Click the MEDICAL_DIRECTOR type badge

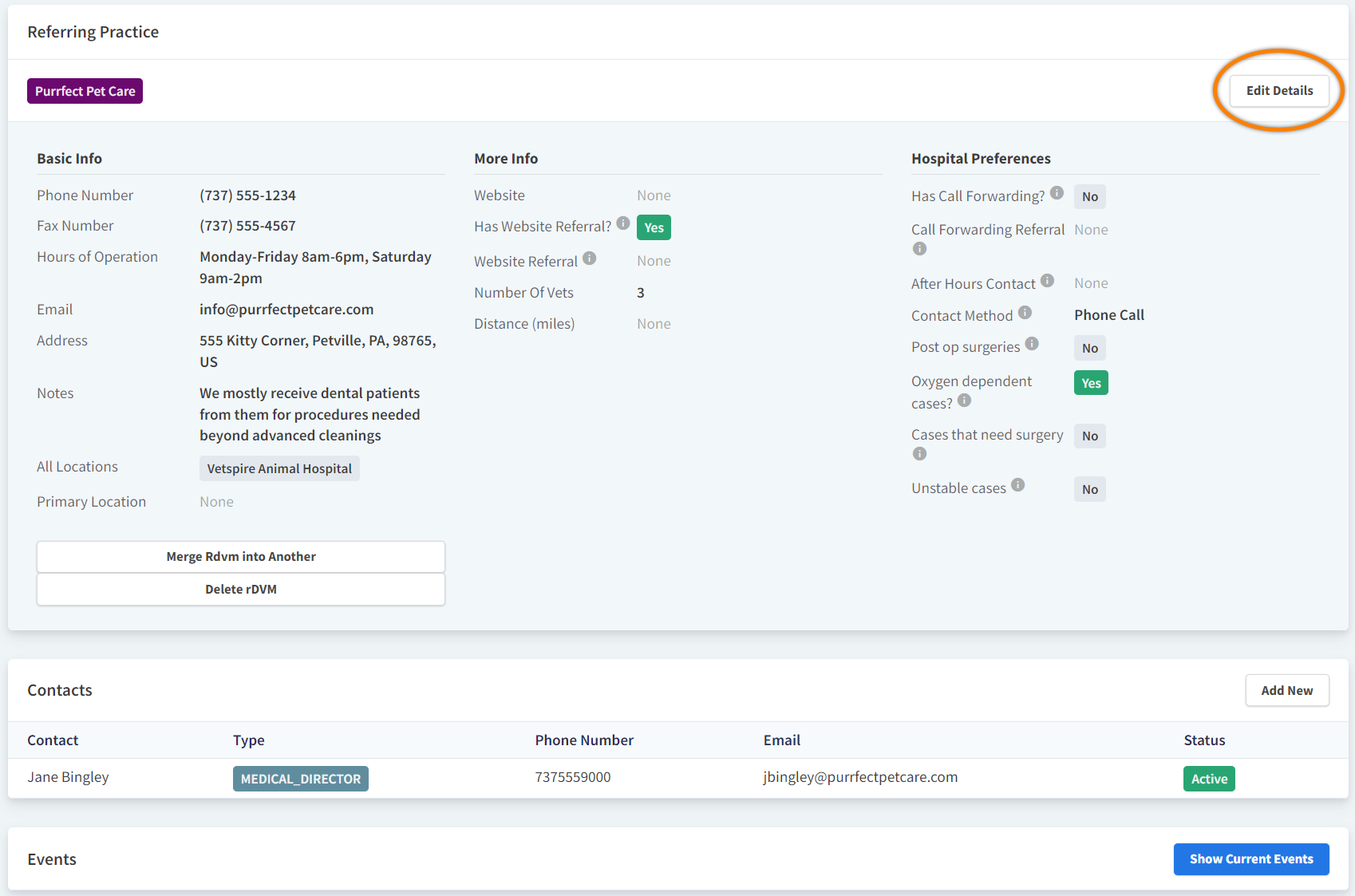click(x=300, y=778)
